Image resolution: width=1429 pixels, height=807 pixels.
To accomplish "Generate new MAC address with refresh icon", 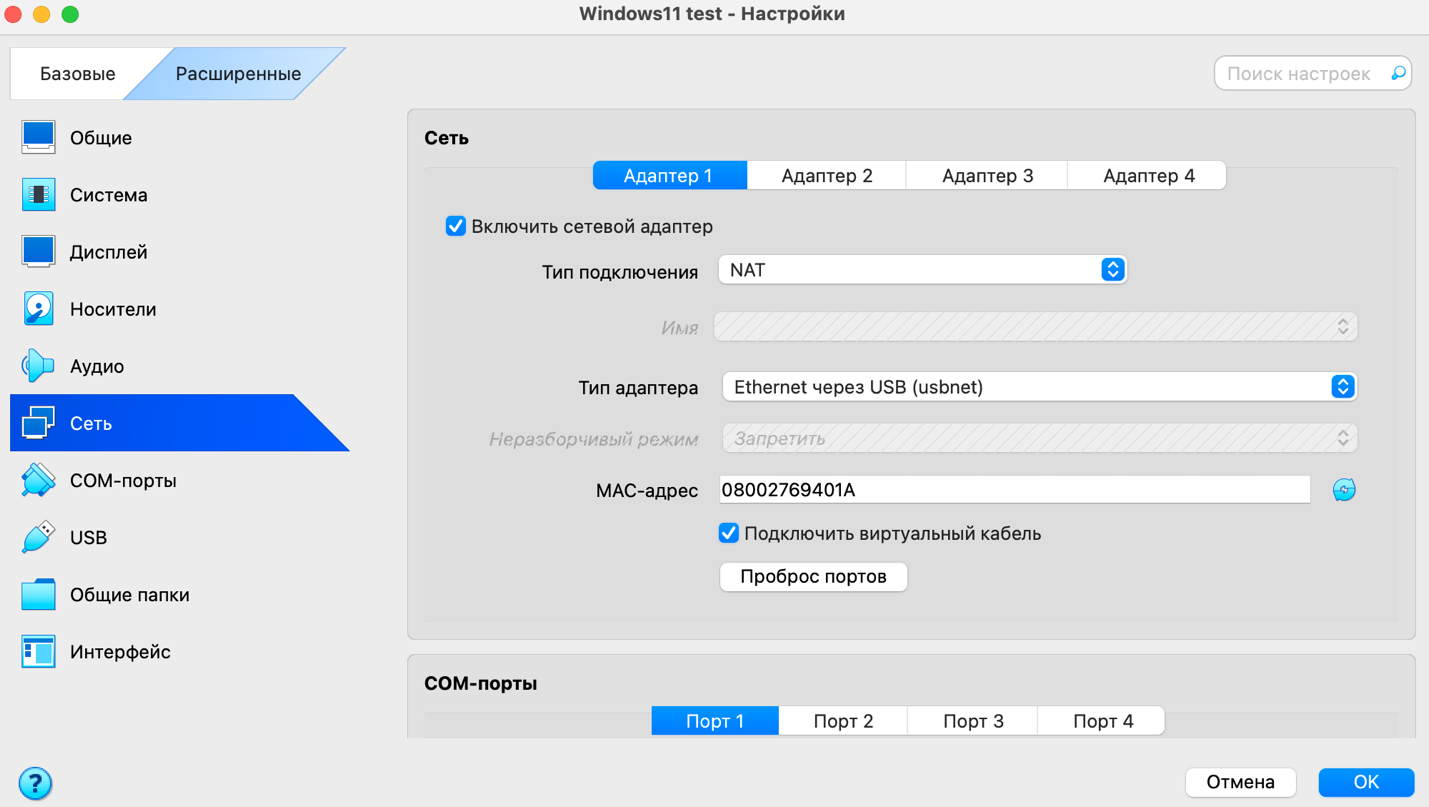I will [x=1344, y=490].
